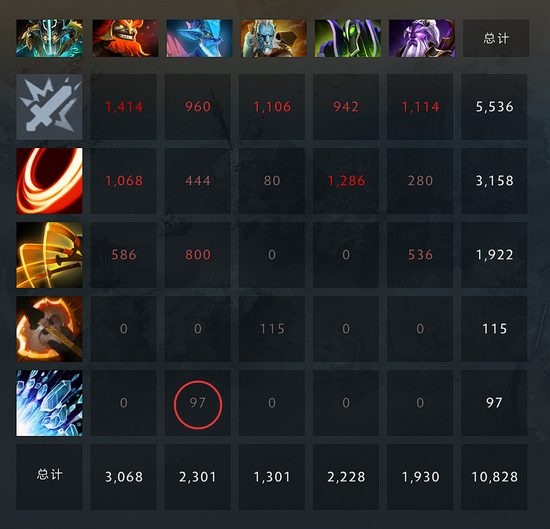Click the golden thrown daggers ability icon
The width and height of the screenshot is (550, 529).
click(49, 255)
